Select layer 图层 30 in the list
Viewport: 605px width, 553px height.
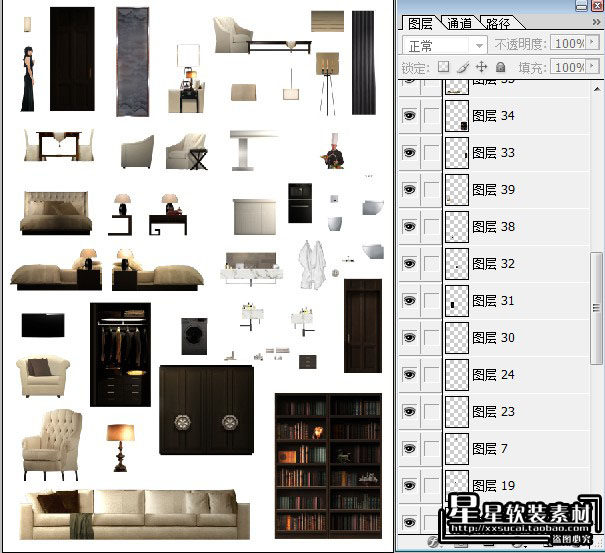pyautogui.click(x=517, y=338)
